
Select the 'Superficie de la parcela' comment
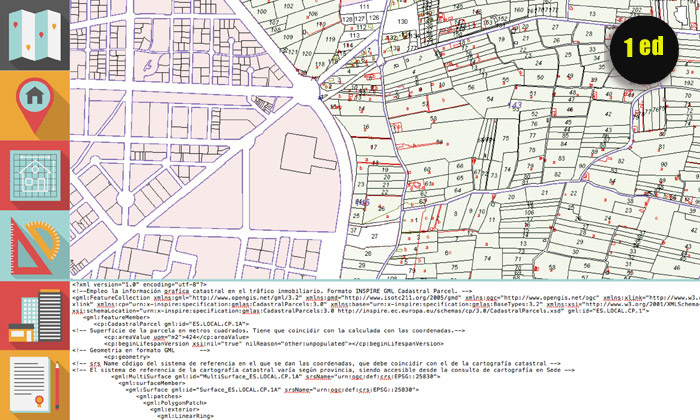[x=268, y=331]
